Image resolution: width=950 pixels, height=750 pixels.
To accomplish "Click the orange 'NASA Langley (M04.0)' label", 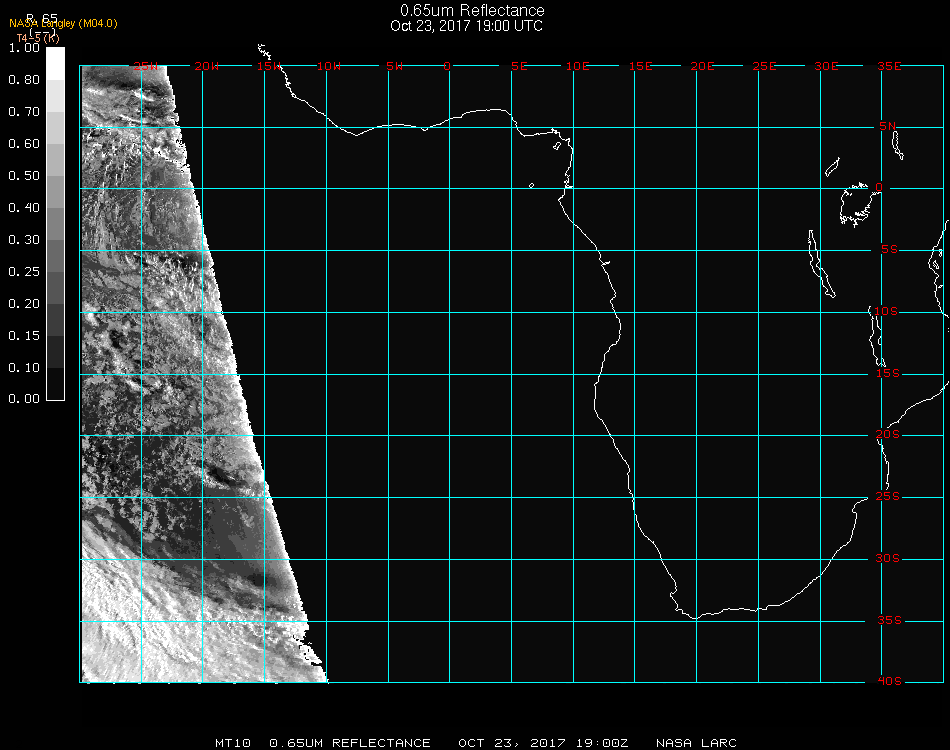I will [x=63, y=24].
